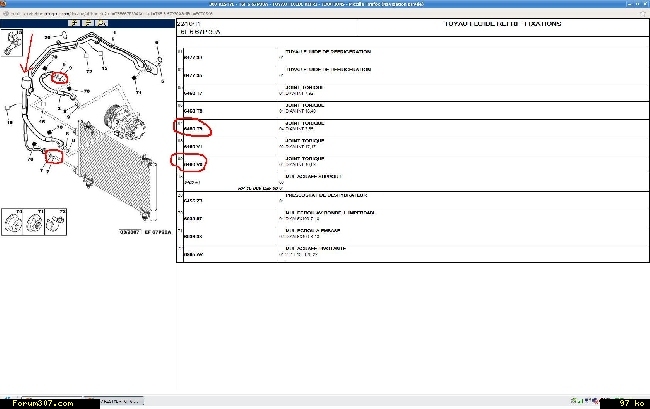Click the middle icon in the diagram toolbar
This screenshot has height=409, width=650.
click(88, 23)
